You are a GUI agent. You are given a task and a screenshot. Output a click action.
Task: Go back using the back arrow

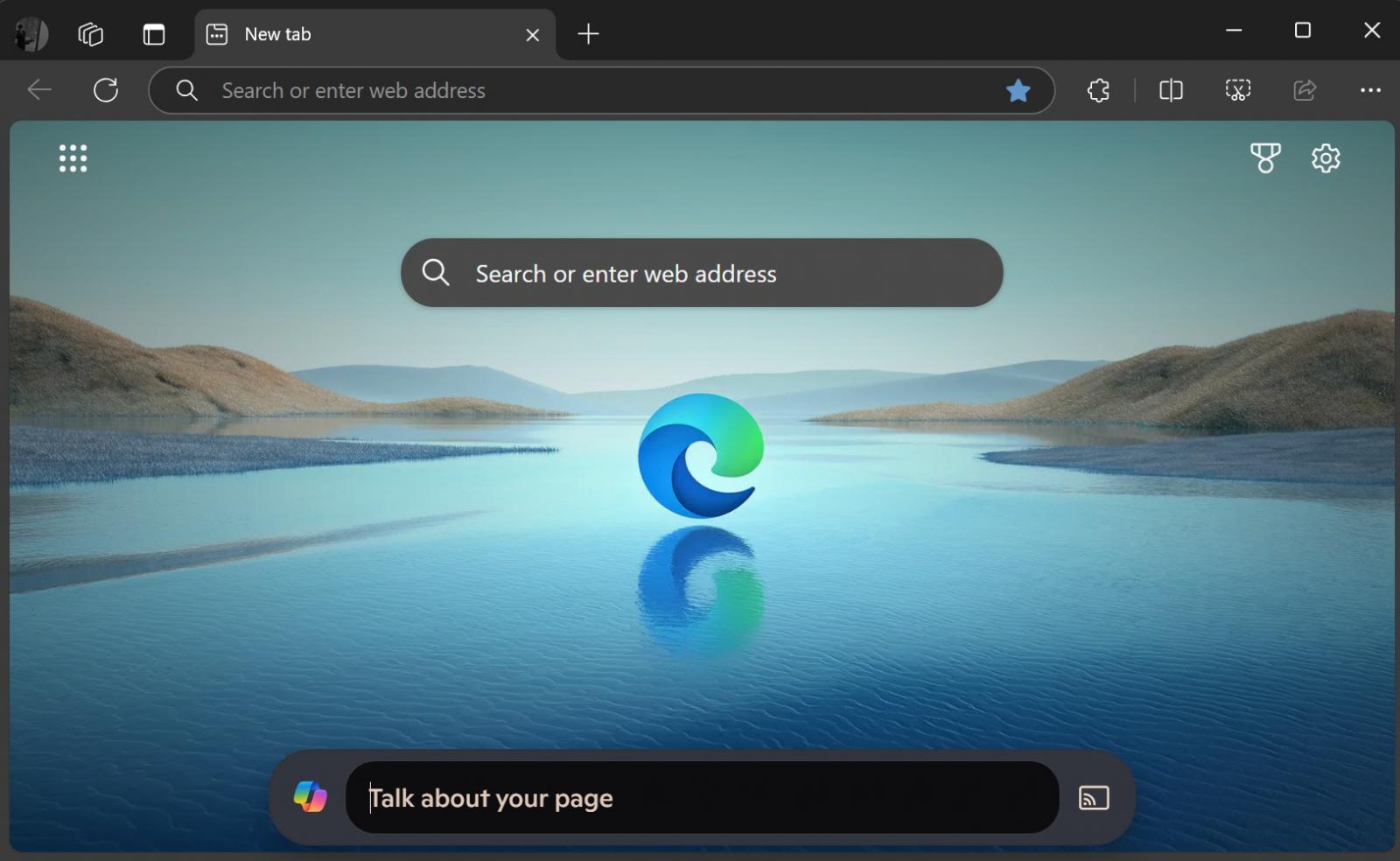pos(38,90)
